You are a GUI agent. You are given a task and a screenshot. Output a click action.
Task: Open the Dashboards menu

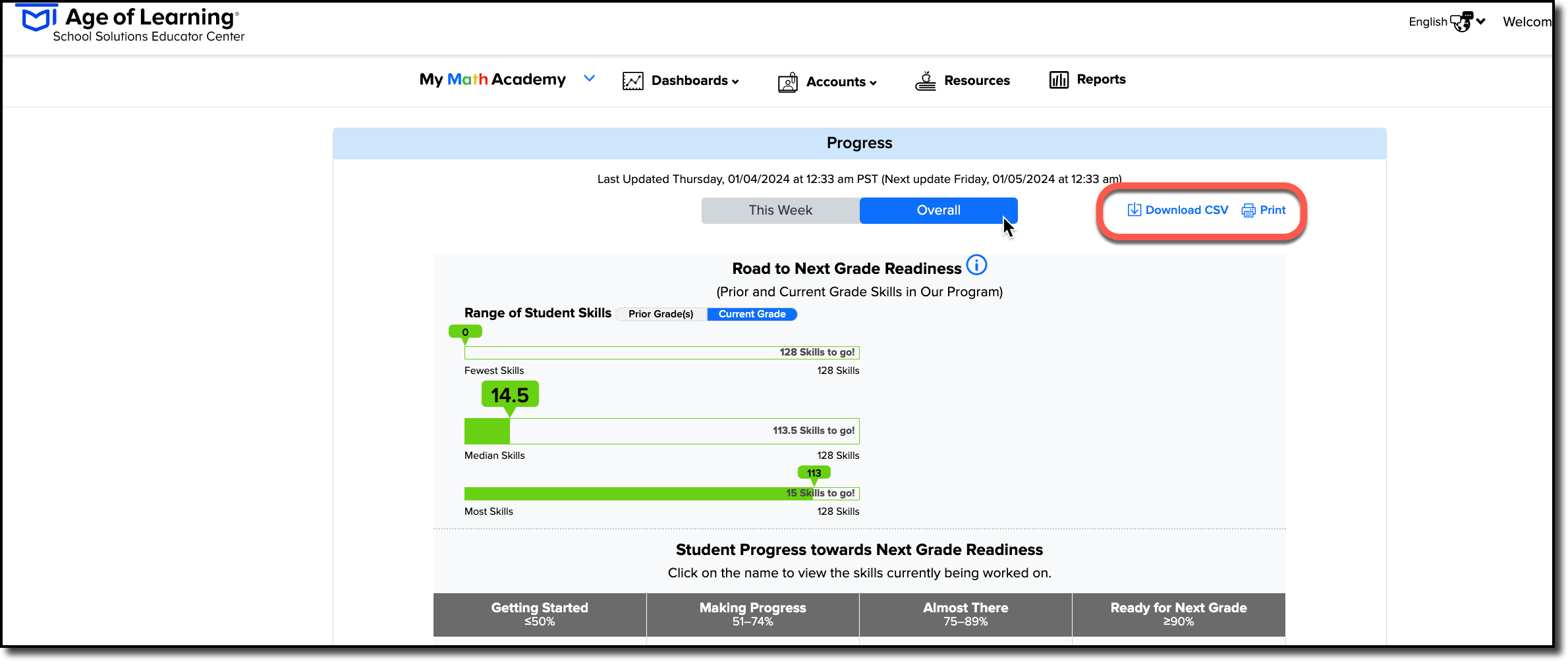tap(695, 80)
